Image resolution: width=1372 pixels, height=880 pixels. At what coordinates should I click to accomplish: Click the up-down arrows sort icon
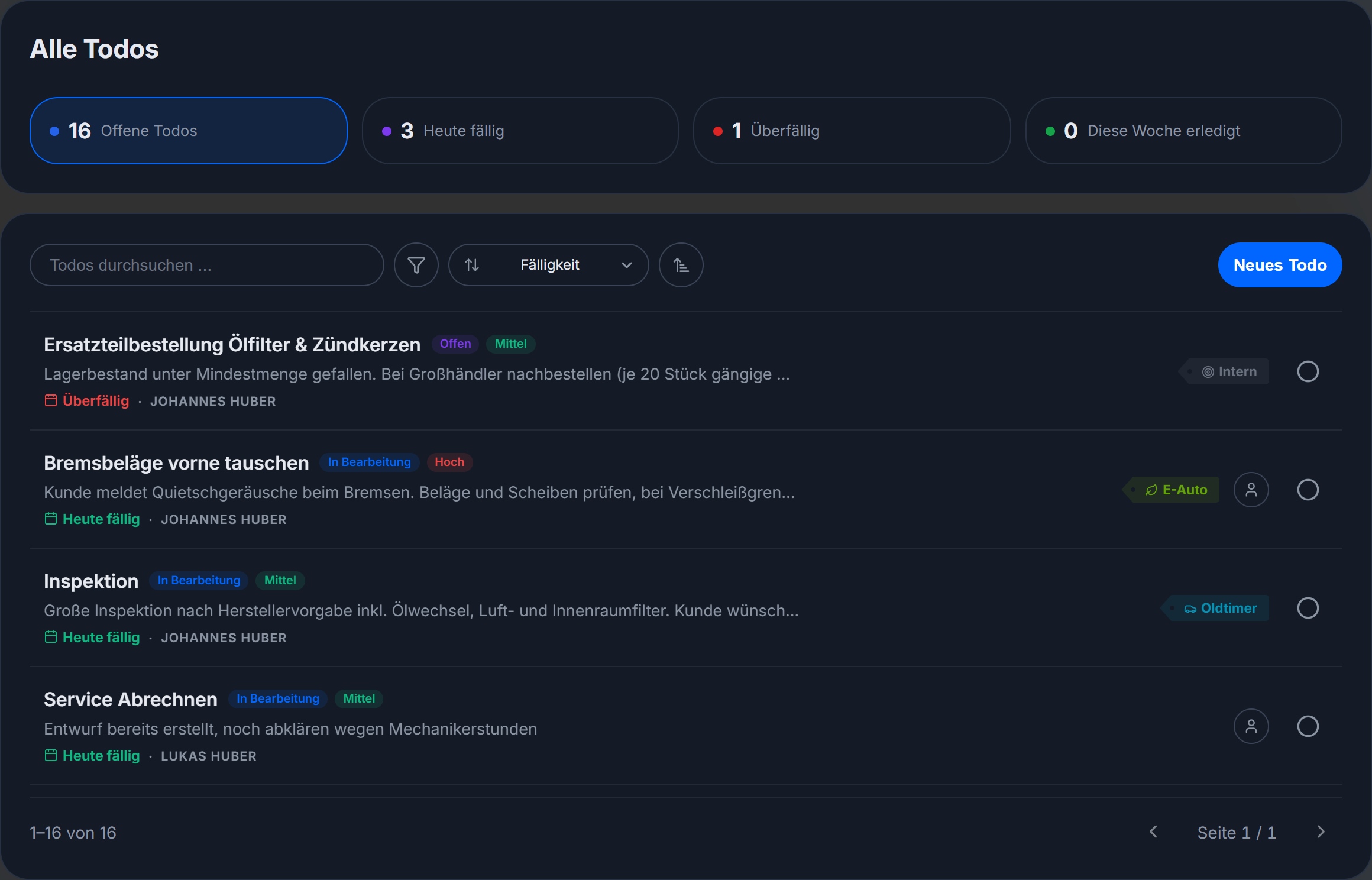(472, 265)
